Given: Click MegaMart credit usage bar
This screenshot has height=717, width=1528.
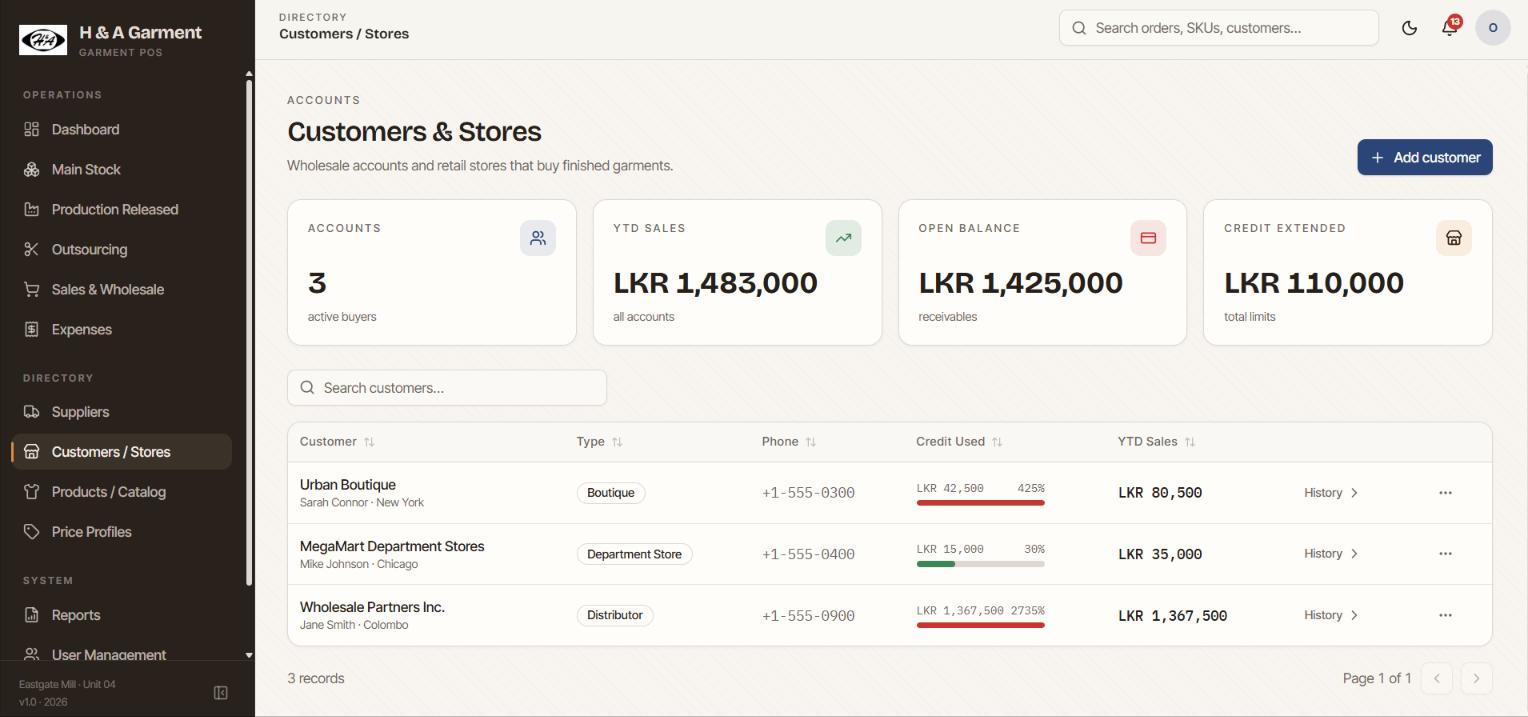Looking at the screenshot, I should pos(980,564).
